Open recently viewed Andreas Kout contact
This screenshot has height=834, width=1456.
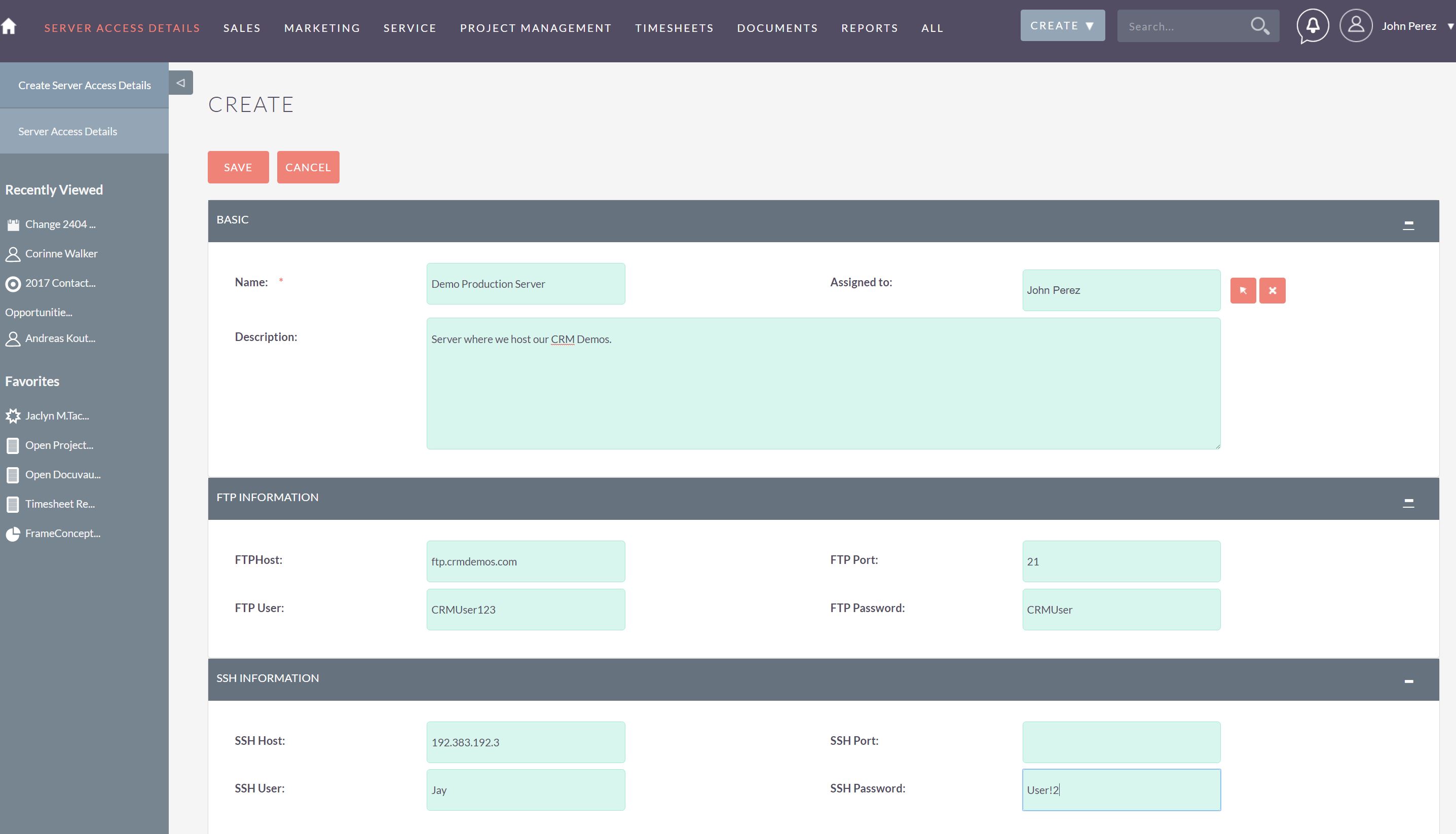(60, 338)
